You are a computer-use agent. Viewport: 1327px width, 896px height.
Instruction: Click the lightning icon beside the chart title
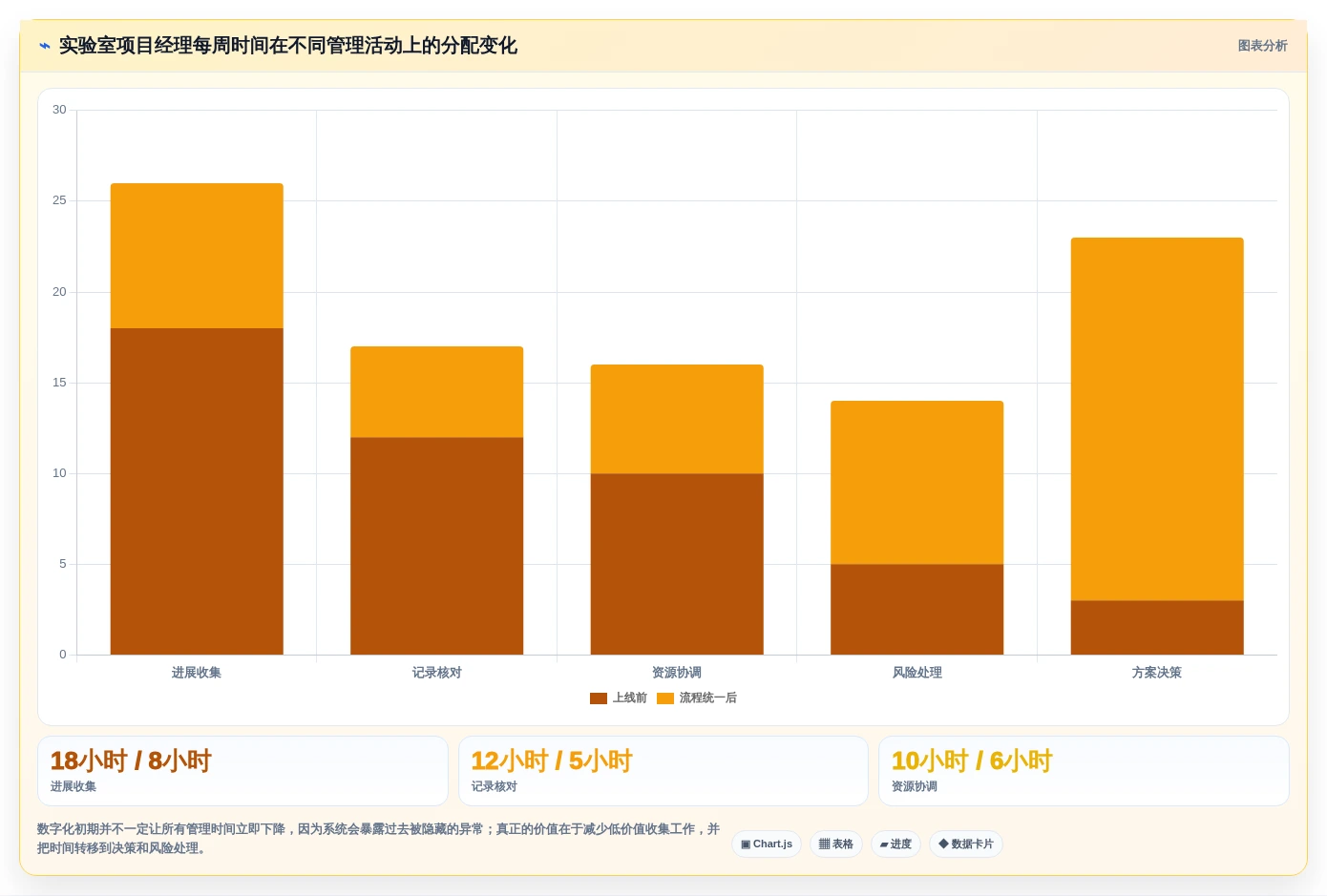point(44,46)
